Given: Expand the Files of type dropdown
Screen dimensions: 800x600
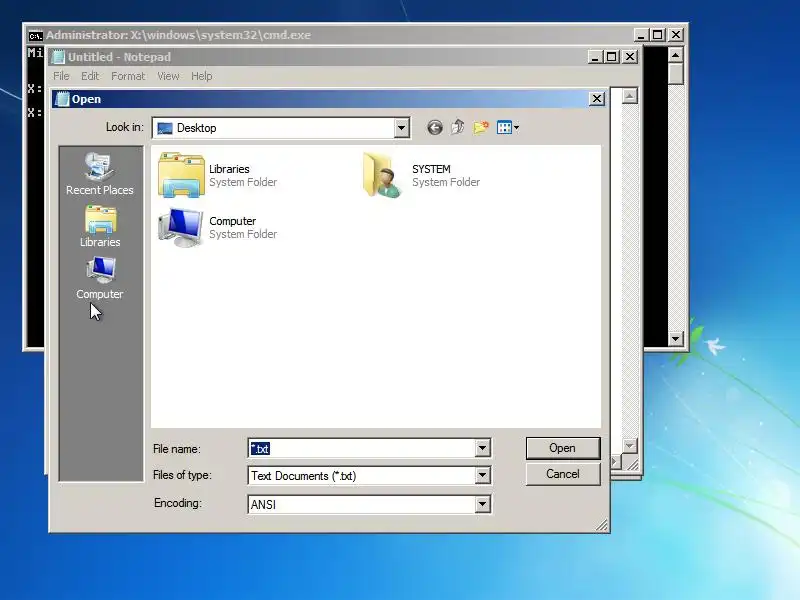Looking at the screenshot, I should click(482, 476).
